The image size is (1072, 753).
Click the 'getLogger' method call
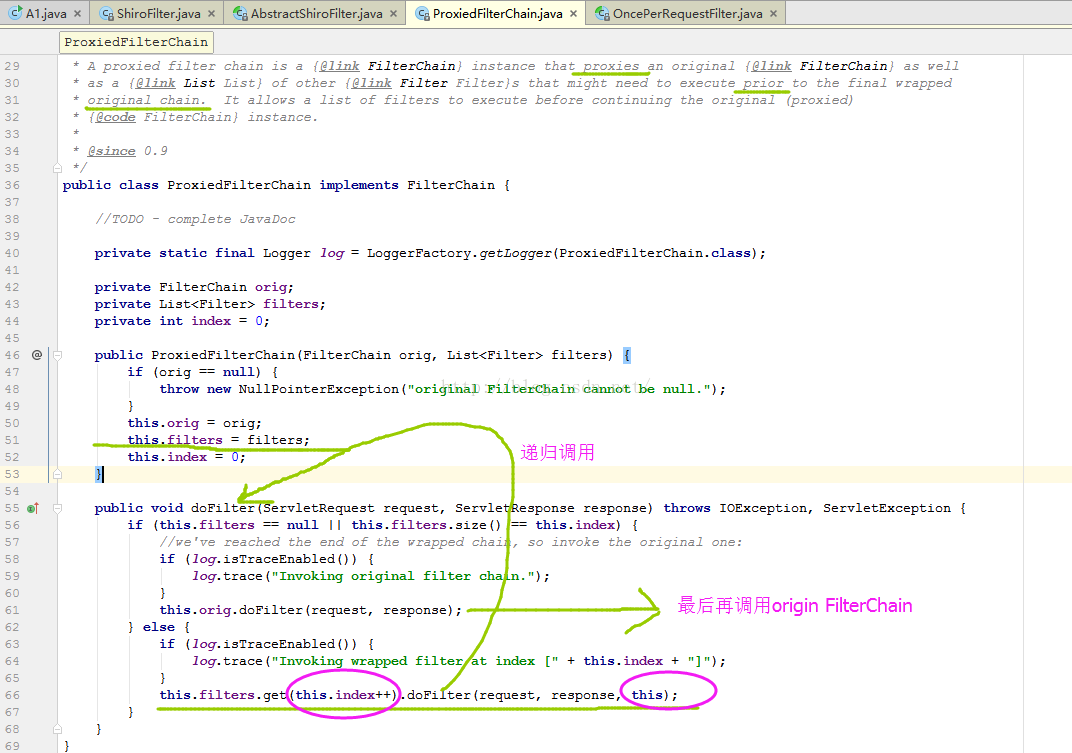(515, 253)
